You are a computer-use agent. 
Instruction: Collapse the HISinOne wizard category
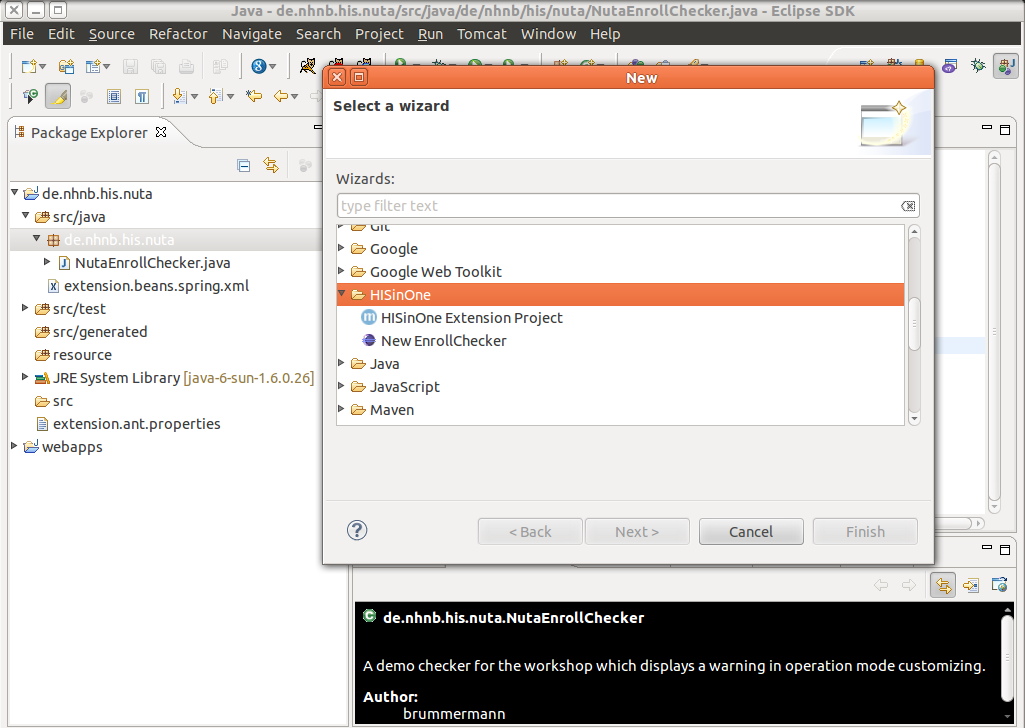342,295
